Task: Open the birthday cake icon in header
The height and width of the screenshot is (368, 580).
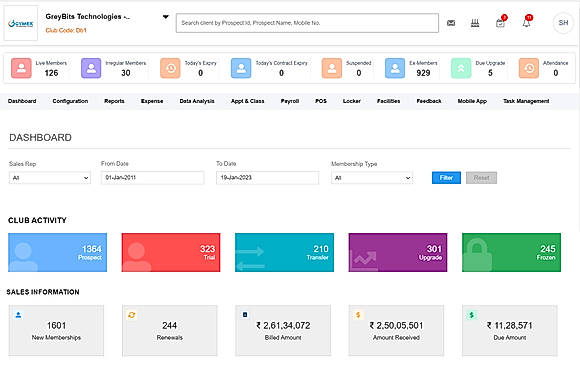Action: coord(475,23)
